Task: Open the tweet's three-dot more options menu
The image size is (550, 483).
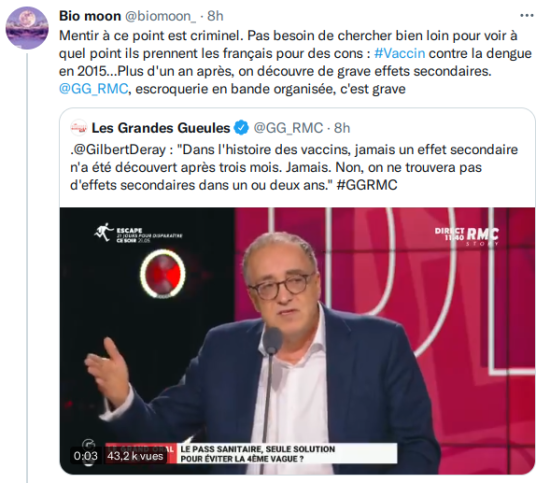Action: (526, 16)
